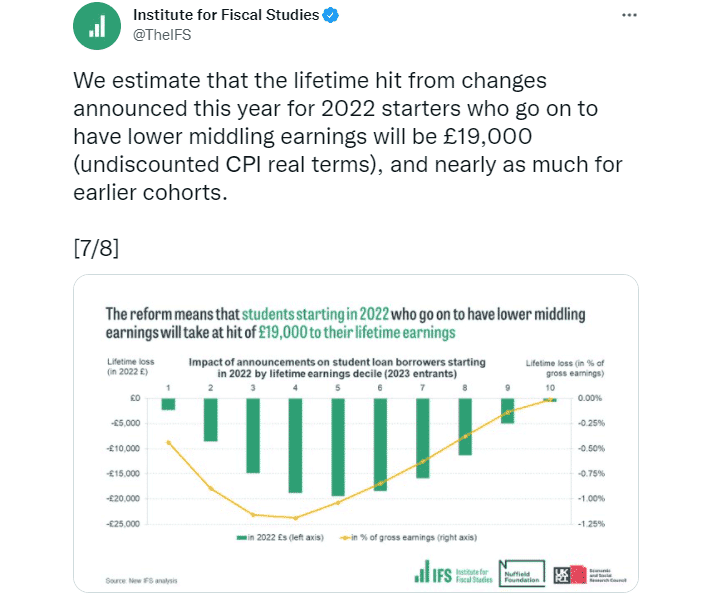Click the IFS green profile avatar
This screenshot has width=713, height=600.
tap(97, 25)
